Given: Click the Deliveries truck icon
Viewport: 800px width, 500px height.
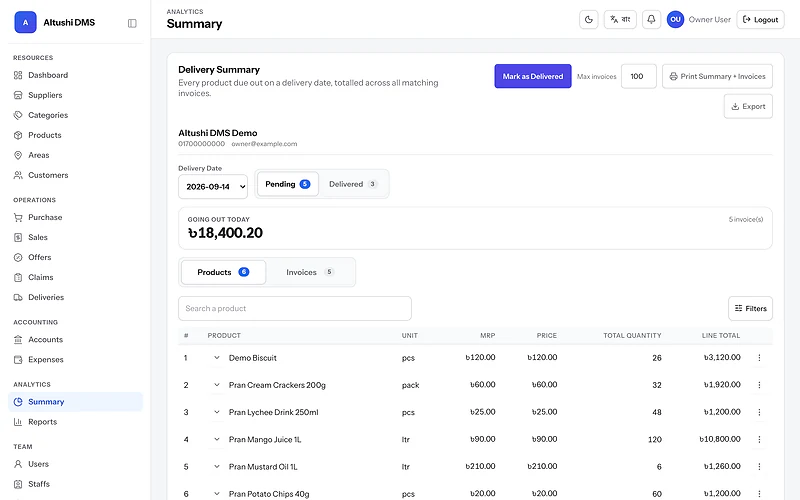Looking at the screenshot, I should (x=18, y=297).
